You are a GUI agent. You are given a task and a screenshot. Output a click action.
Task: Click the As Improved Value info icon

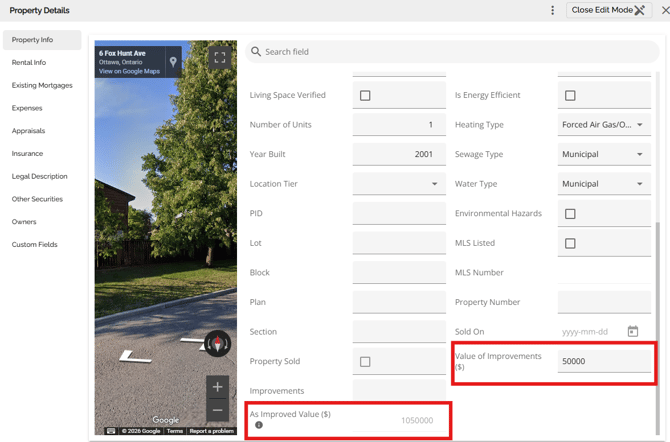pos(258,425)
